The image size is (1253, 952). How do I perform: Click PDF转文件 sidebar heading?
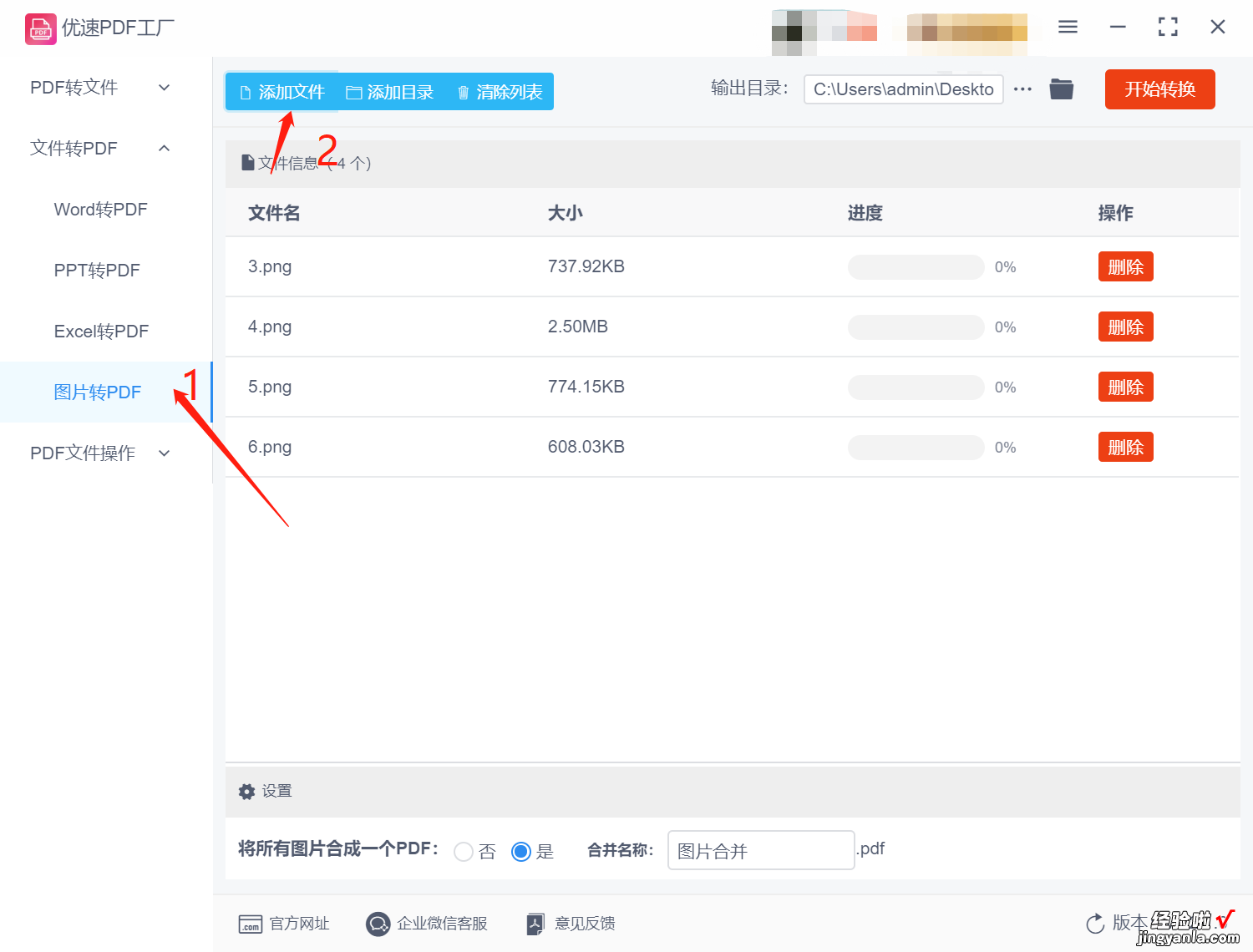pos(74,88)
